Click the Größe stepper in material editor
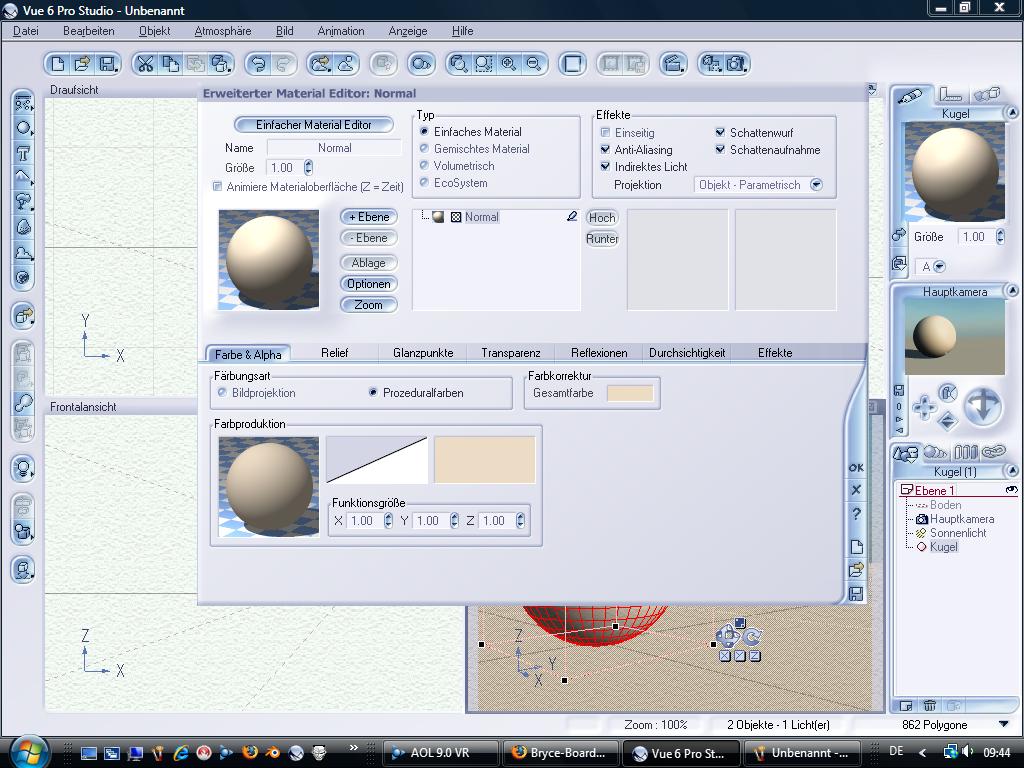 tap(308, 167)
